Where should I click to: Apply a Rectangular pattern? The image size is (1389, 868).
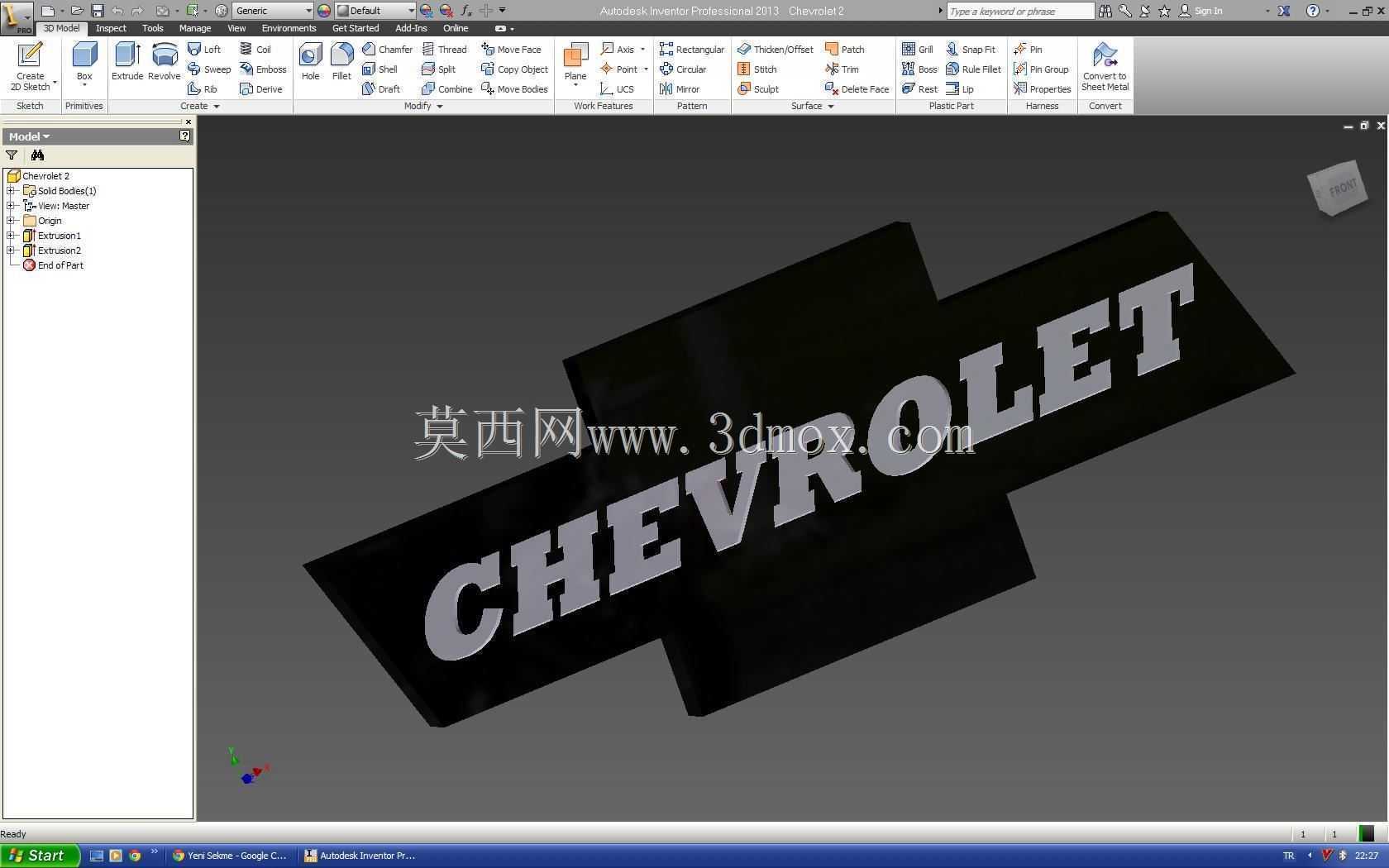point(692,50)
